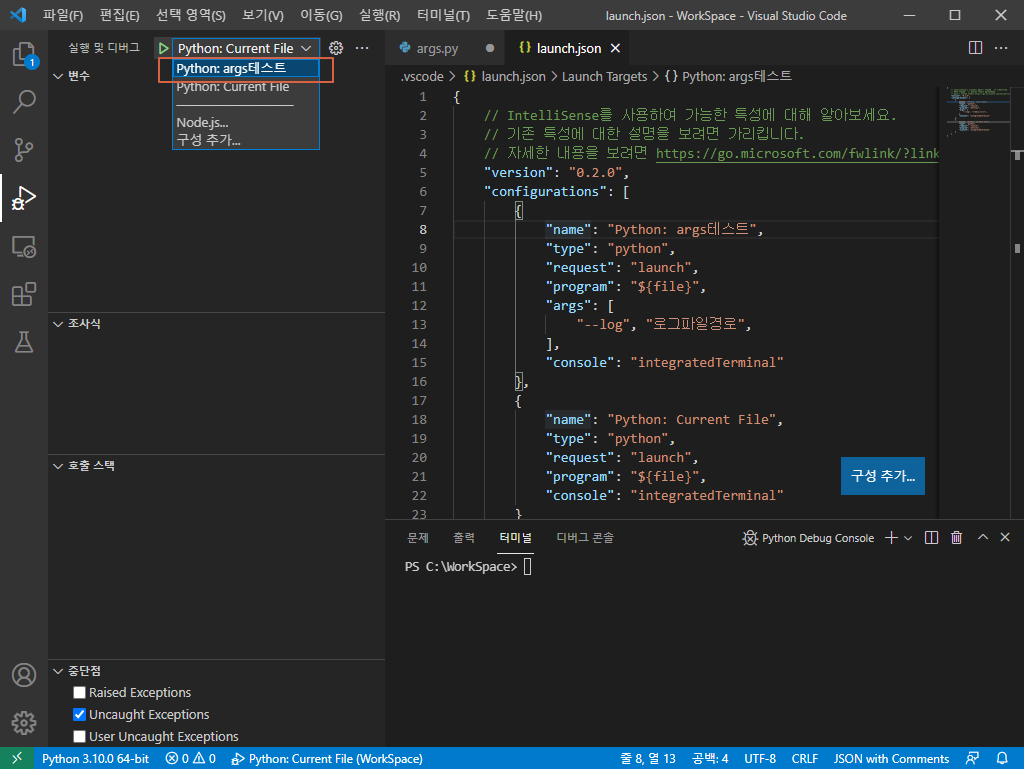Open notifications bell in status bar
The height and width of the screenshot is (769, 1024).
tap(1002, 759)
